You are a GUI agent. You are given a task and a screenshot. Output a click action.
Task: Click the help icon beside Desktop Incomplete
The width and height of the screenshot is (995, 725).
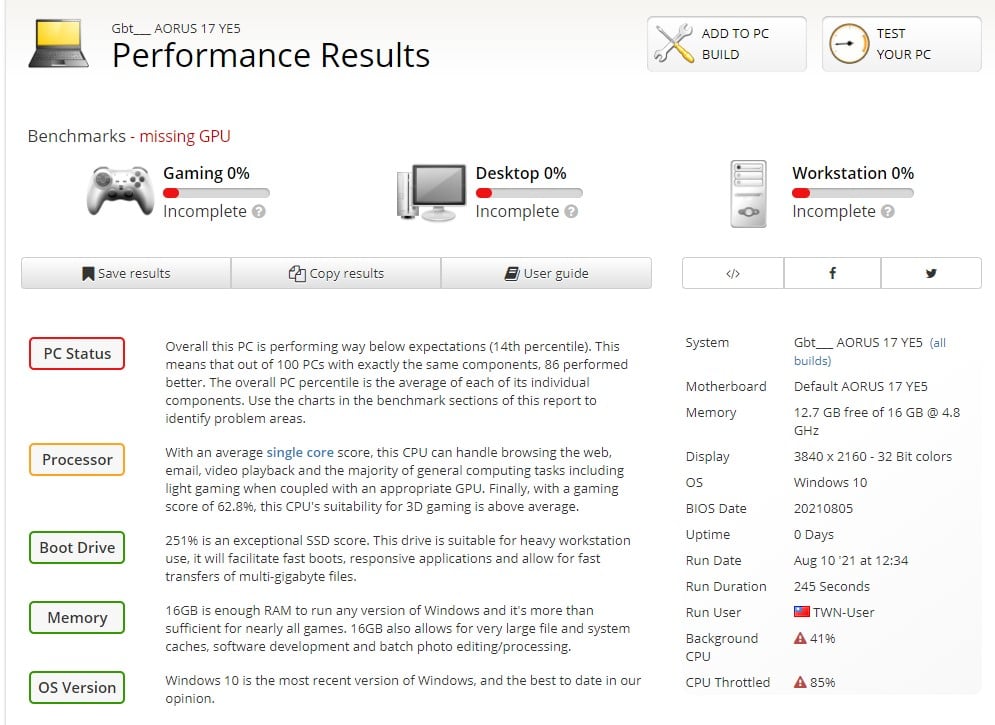tap(571, 212)
